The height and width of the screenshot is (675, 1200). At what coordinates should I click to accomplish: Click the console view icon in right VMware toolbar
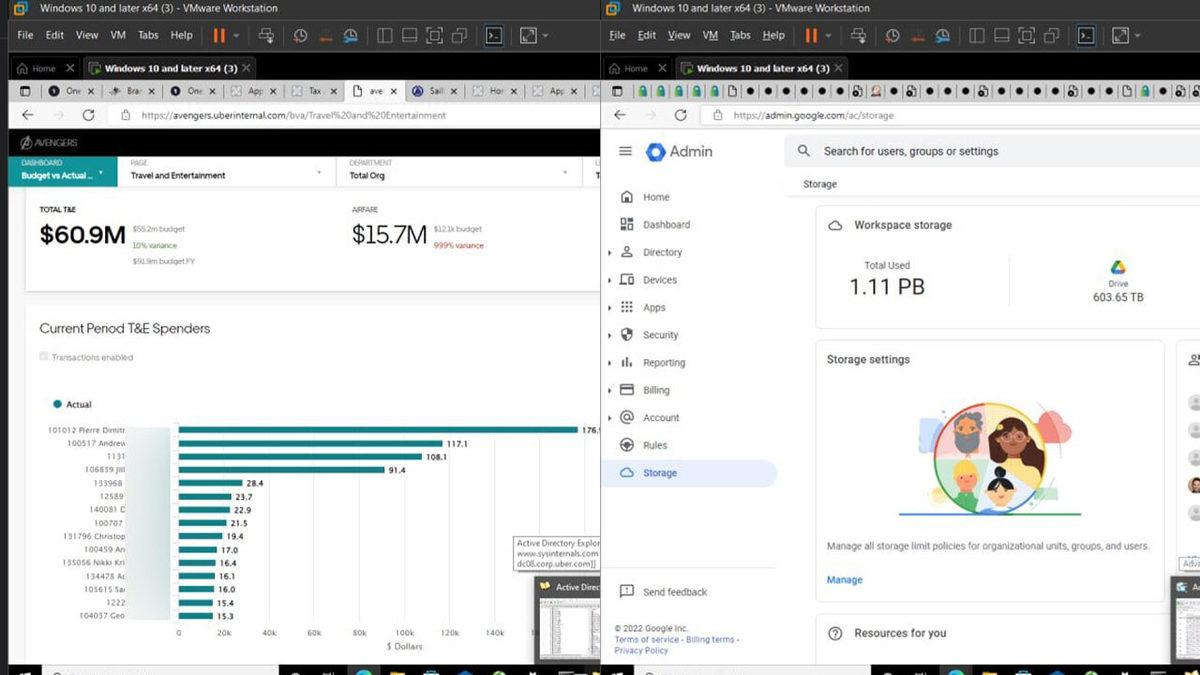pyautogui.click(x=1085, y=35)
